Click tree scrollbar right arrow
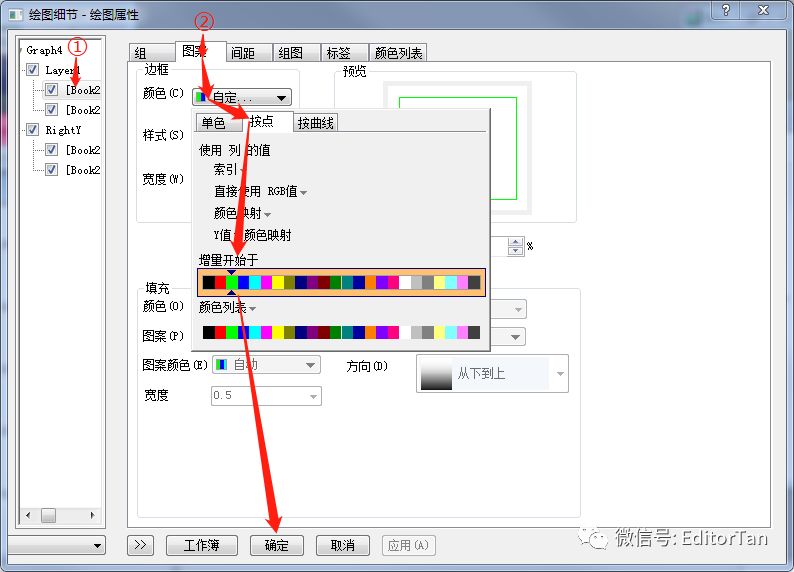Image resolution: width=794 pixels, height=572 pixels. point(92,515)
